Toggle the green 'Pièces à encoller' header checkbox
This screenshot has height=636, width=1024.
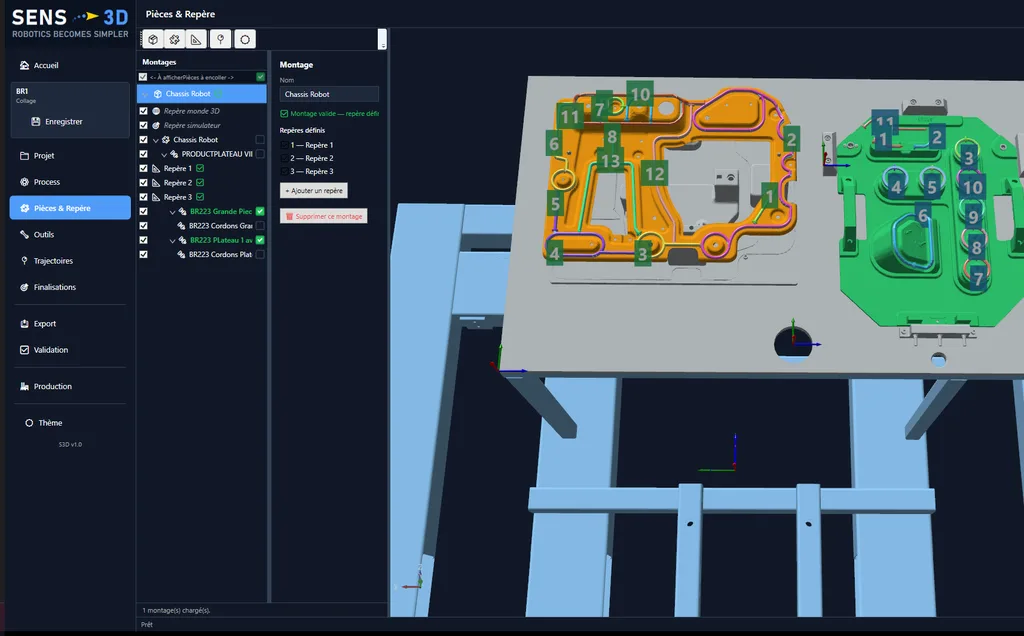click(261, 77)
